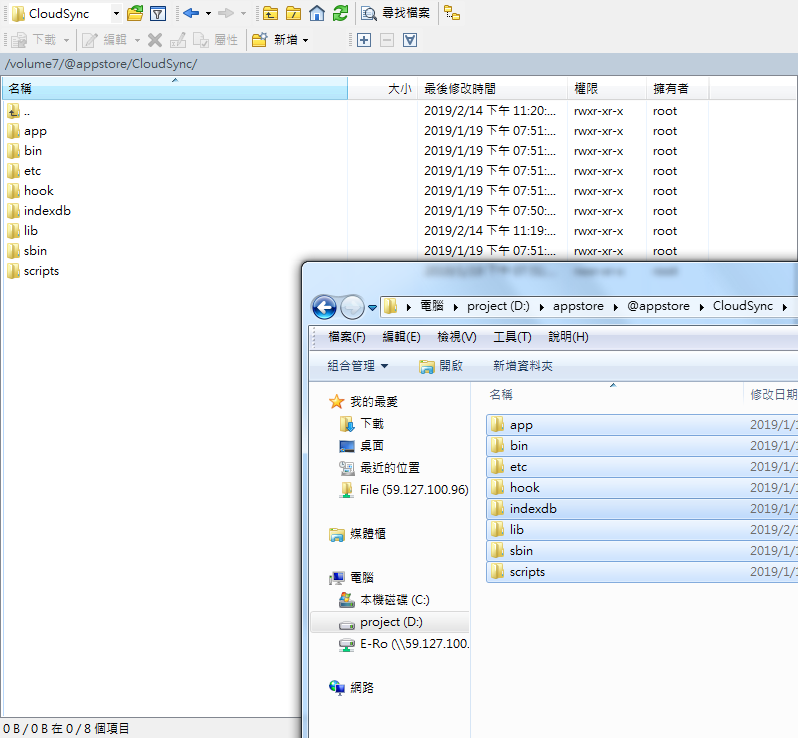Open the 編輯(E) menu in Explorer
This screenshot has width=798, height=738.
click(401, 337)
